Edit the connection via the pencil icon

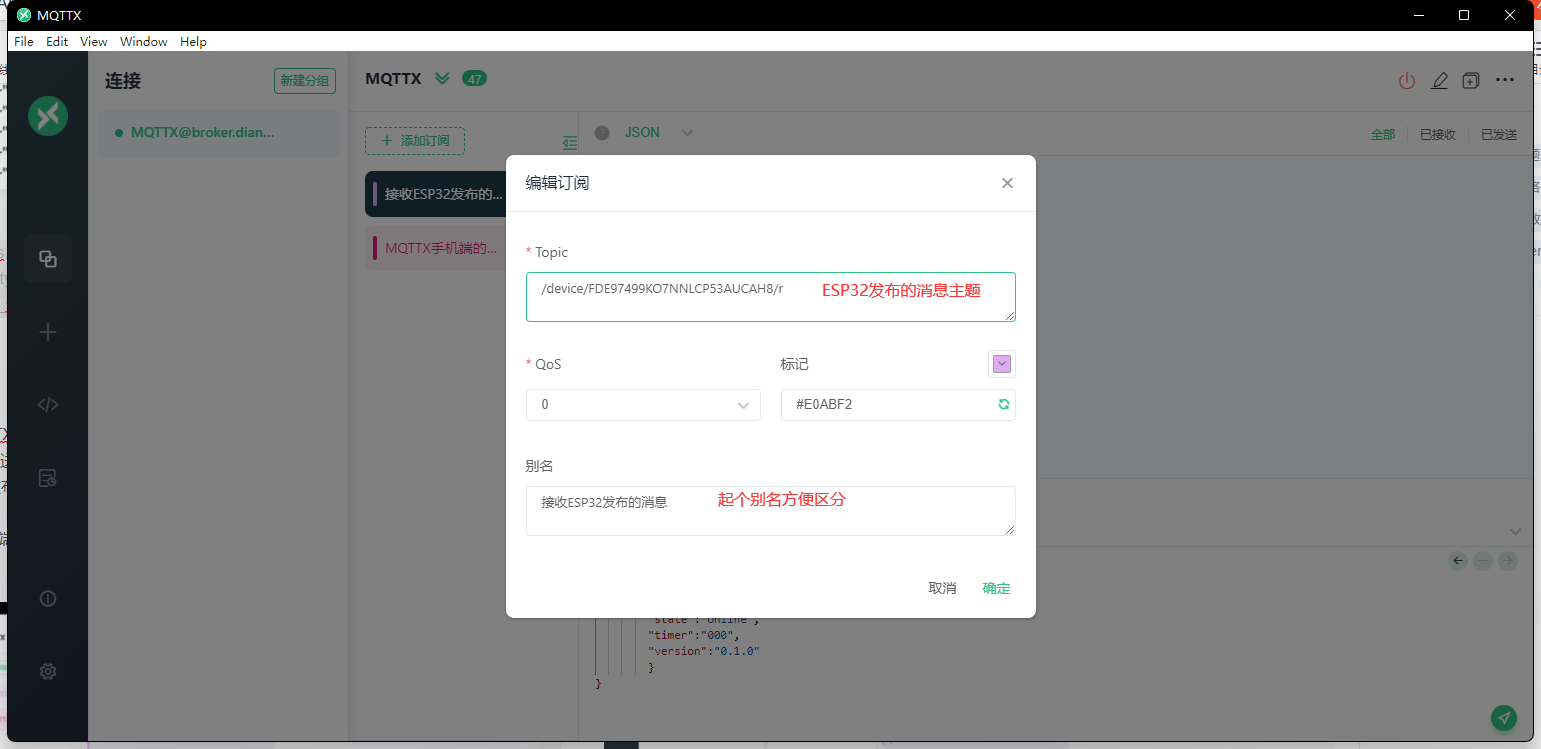1440,81
